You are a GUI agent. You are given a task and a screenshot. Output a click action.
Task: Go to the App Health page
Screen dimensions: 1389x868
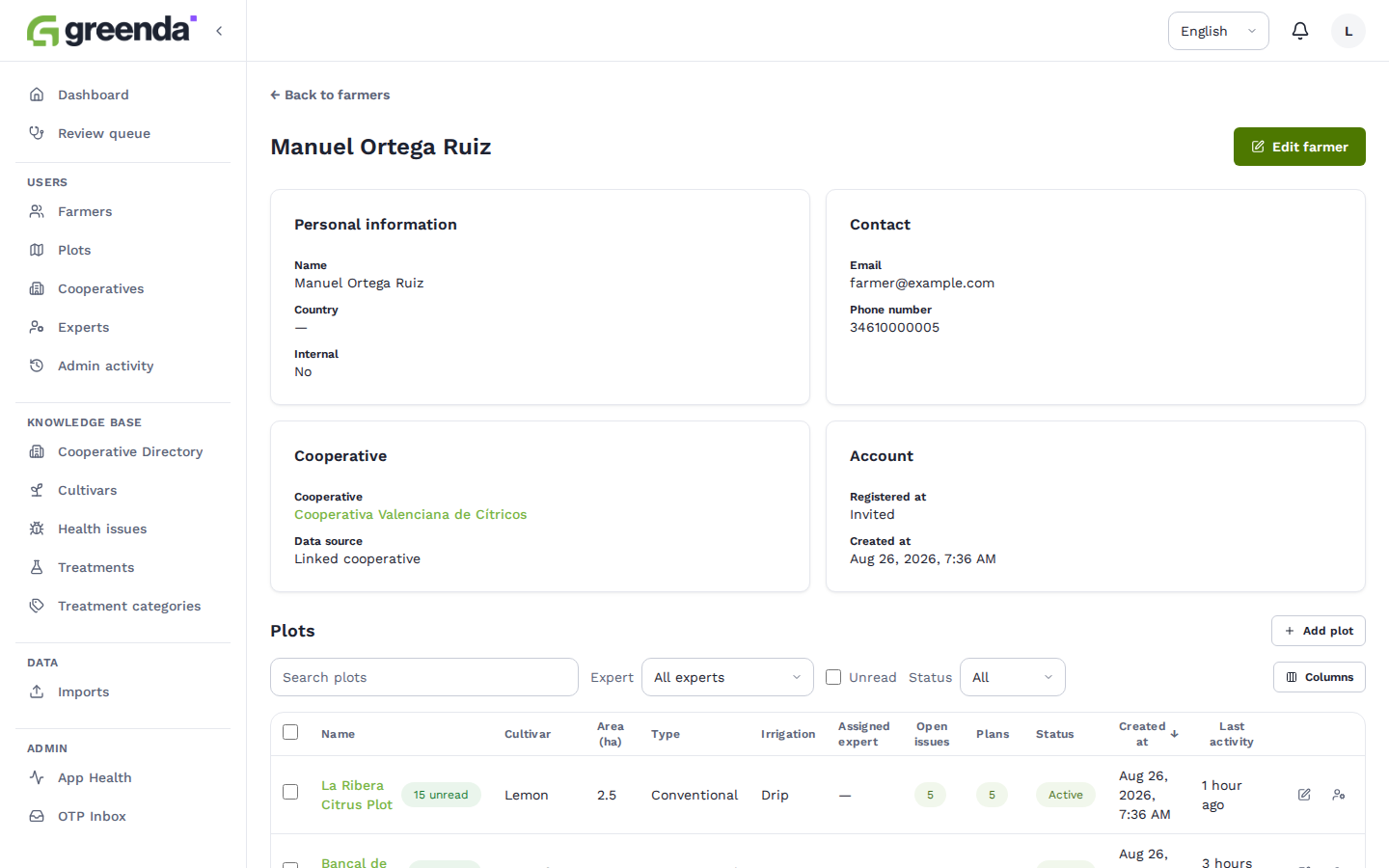[x=95, y=777]
